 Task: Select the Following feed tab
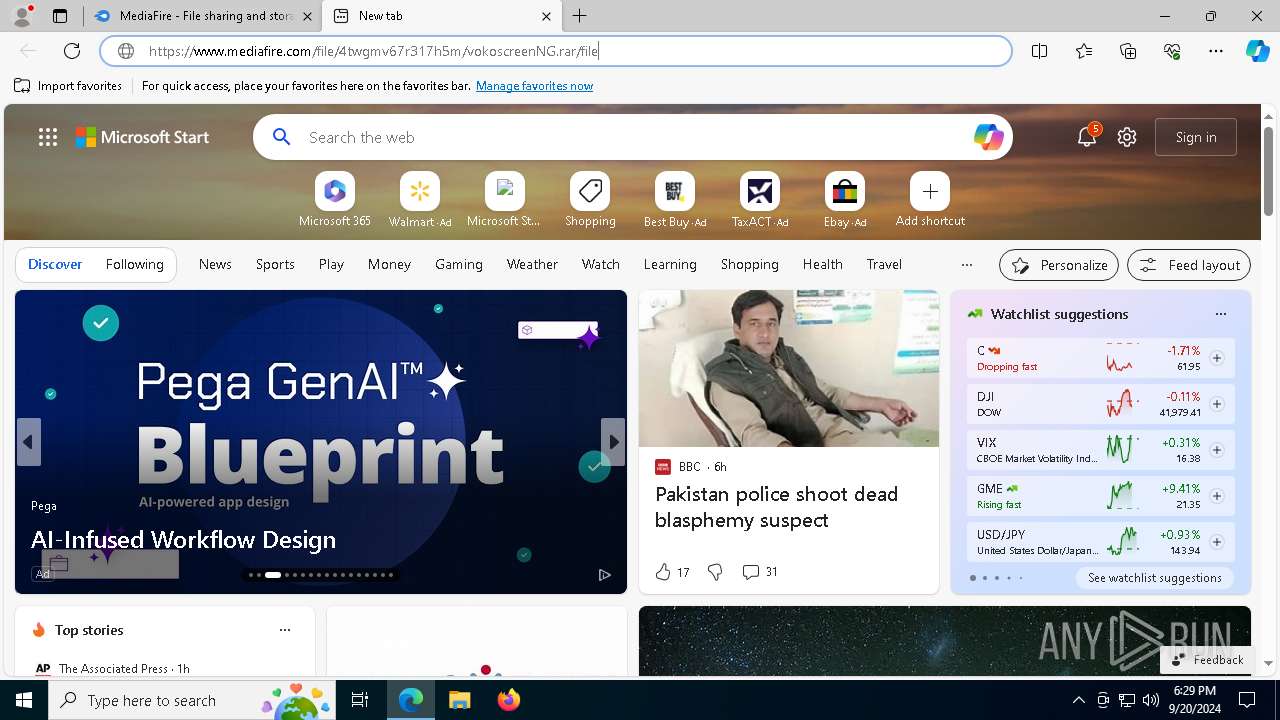pyautogui.click(x=134, y=265)
